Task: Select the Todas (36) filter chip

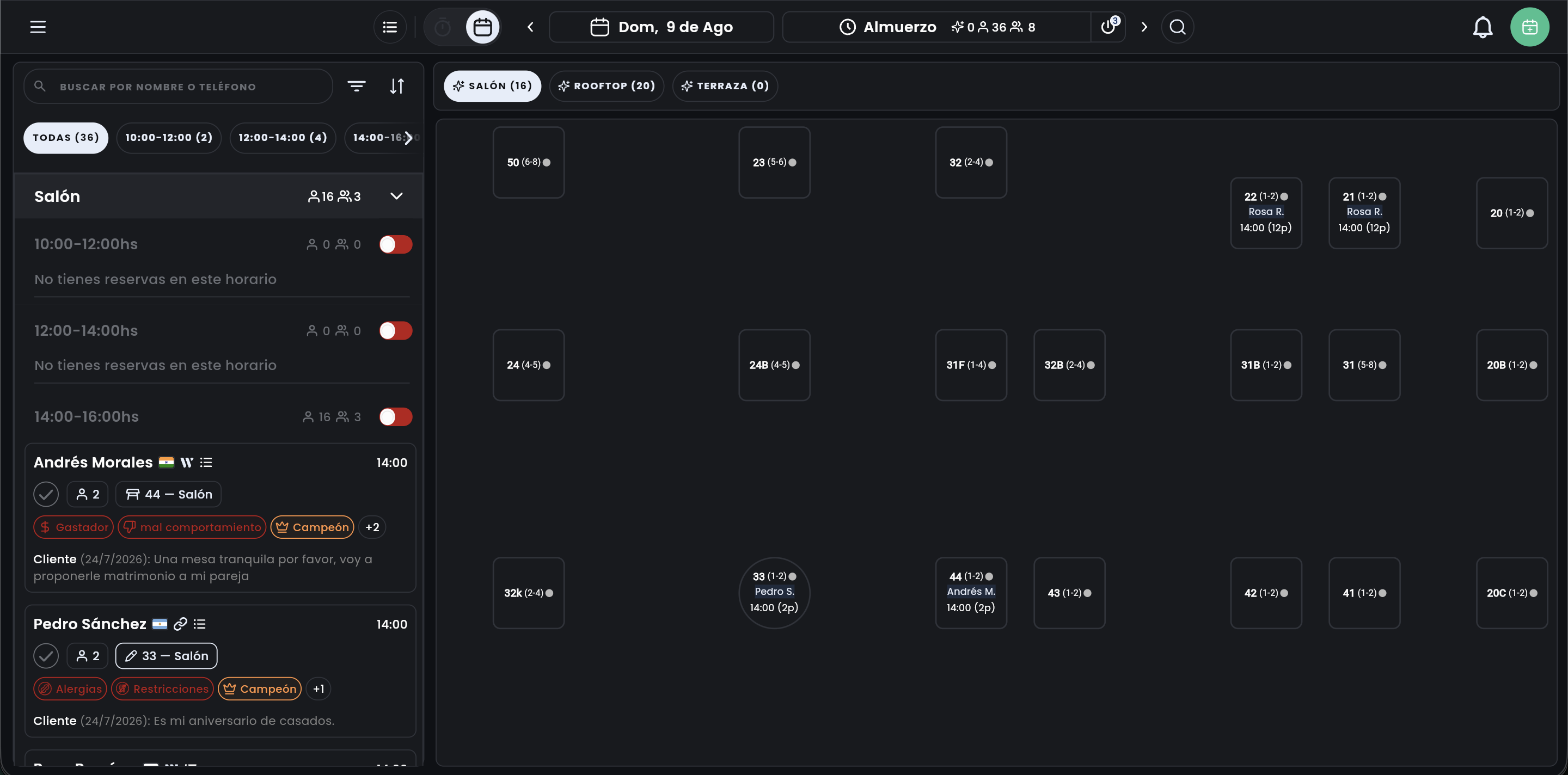Action: pyautogui.click(x=66, y=138)
